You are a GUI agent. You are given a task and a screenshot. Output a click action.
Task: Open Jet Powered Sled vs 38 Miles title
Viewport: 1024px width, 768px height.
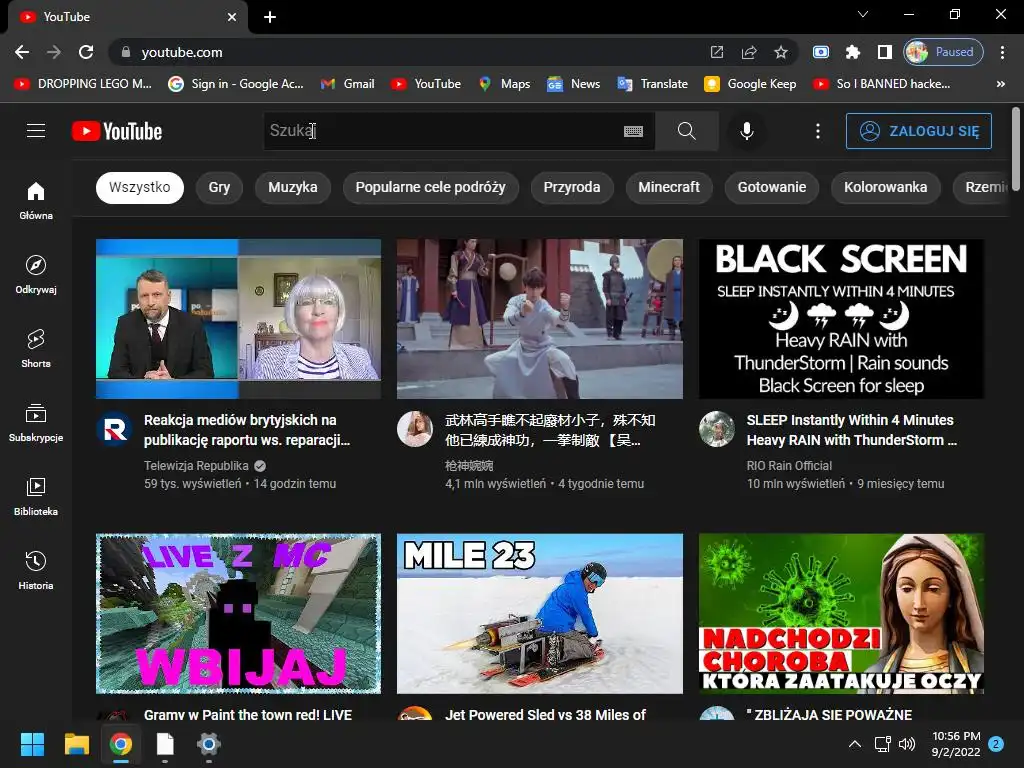(545, 715)
